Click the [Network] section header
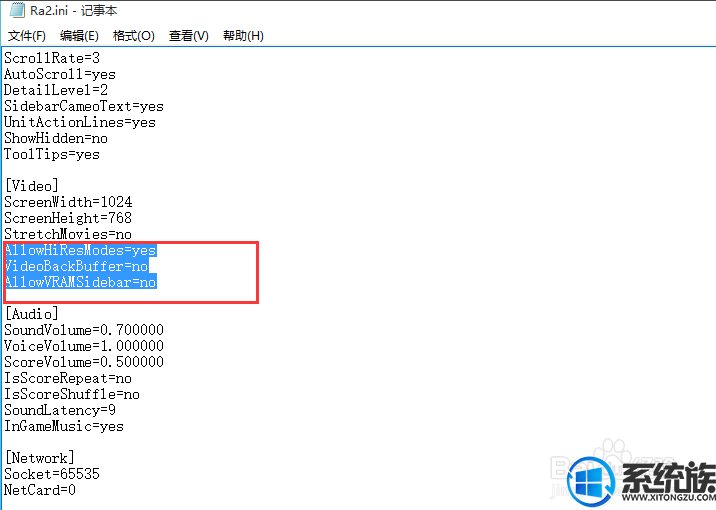716x510 pixels. pos(40,457)
